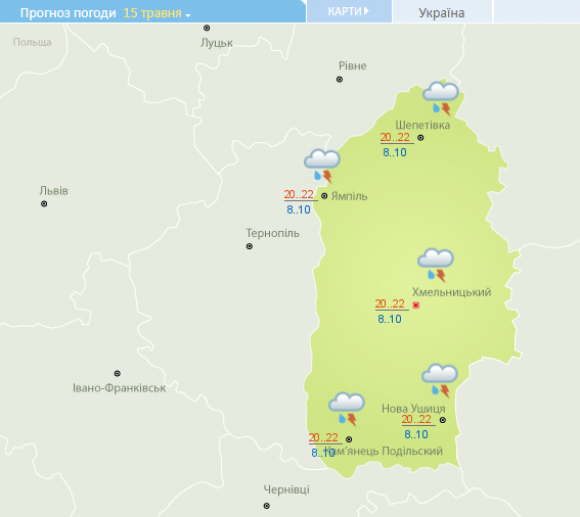This screenshot has height=517, width=580.
Task: Select the Чернівці city marker
Action: pyautogui.click(x=266, y=506)
